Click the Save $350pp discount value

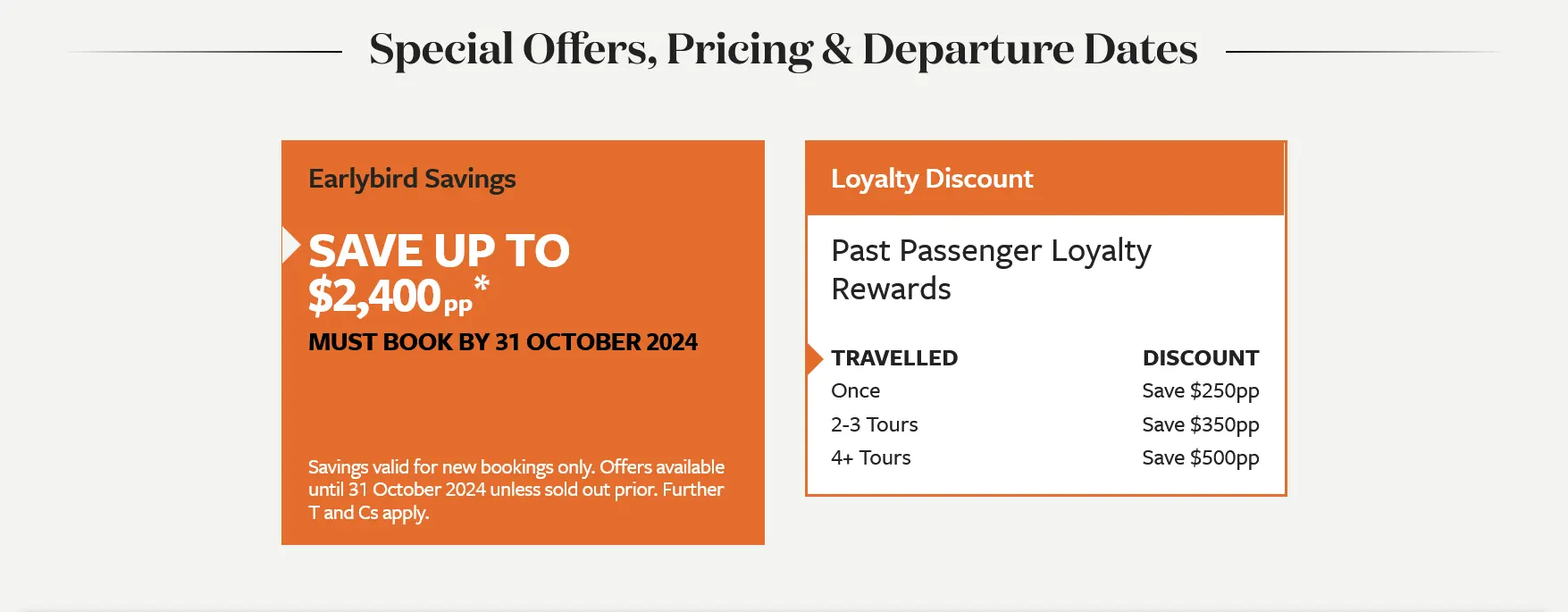pos(1201,425)
